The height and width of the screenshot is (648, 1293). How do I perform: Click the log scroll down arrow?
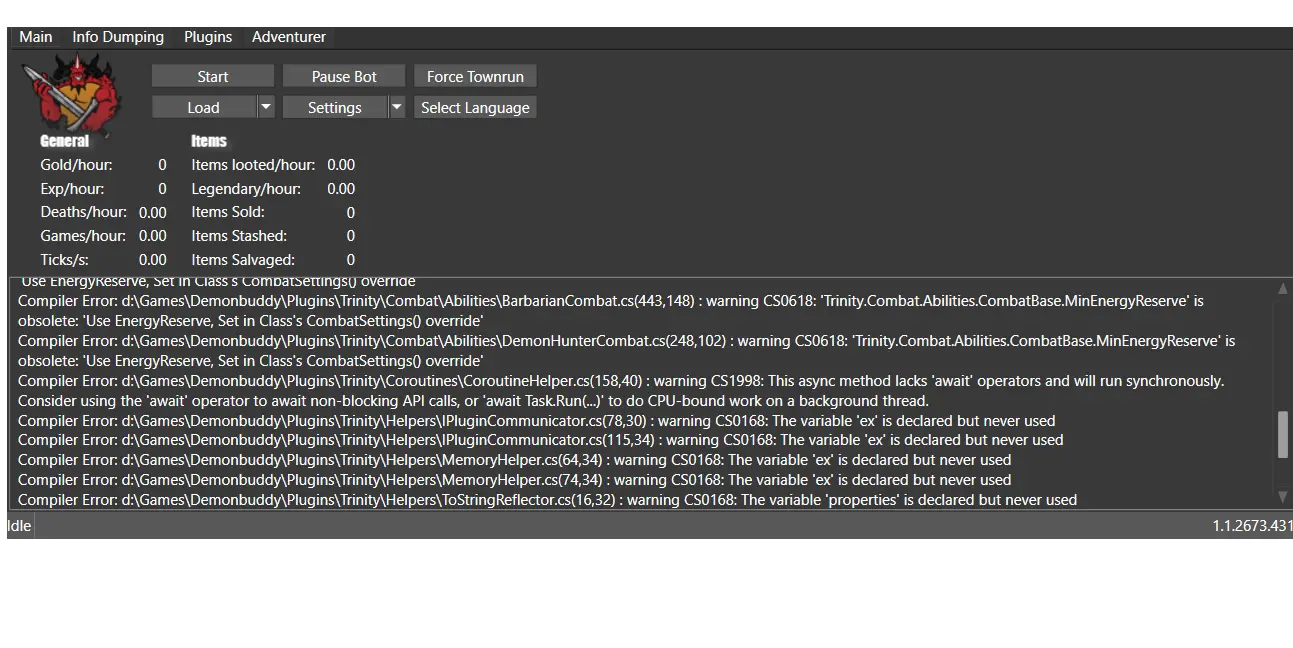(x=1283, y=497)
